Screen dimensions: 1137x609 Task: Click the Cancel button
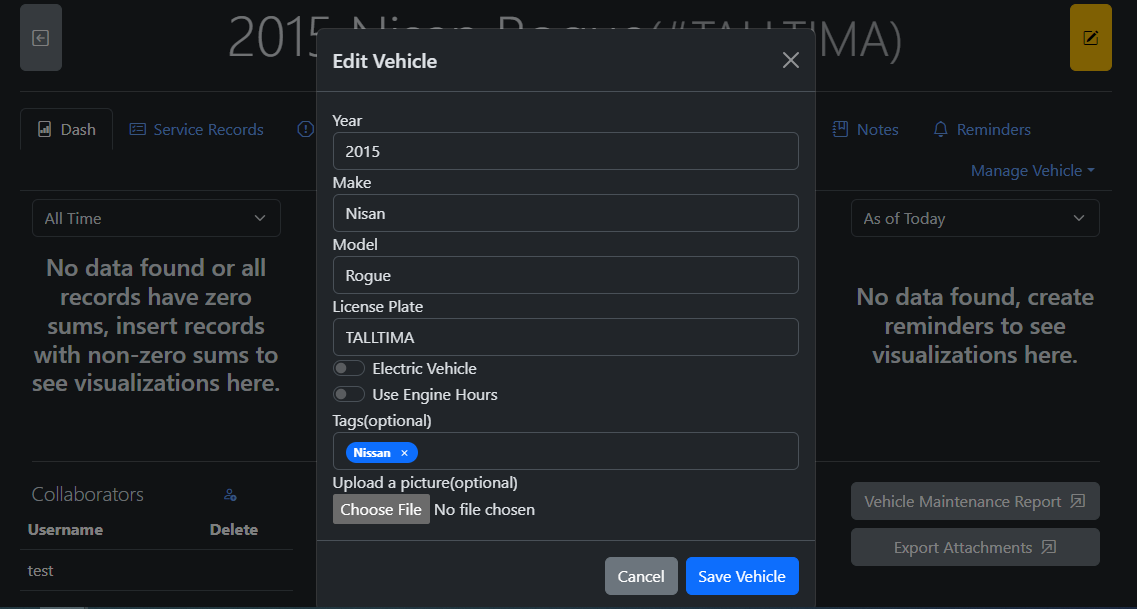point(641,576)
